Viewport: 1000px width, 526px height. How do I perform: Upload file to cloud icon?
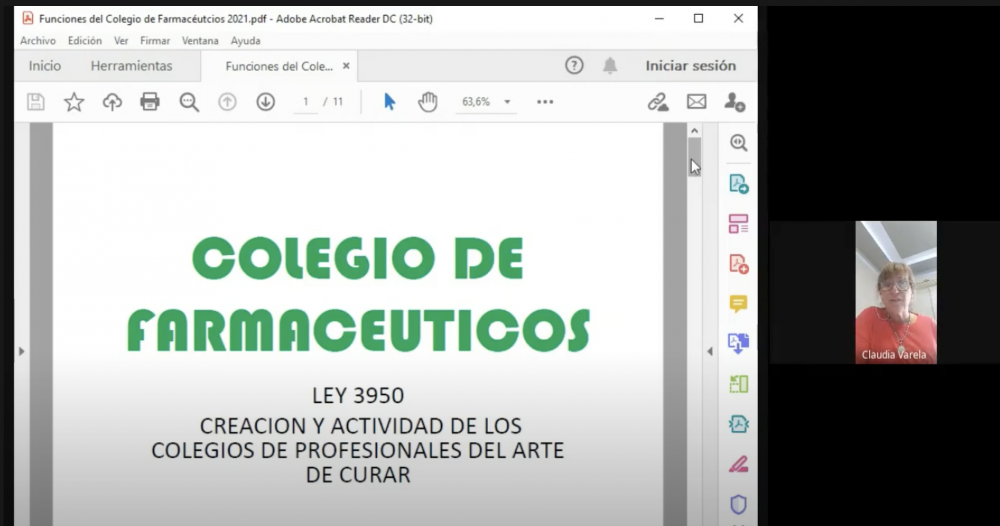point(112,102)
